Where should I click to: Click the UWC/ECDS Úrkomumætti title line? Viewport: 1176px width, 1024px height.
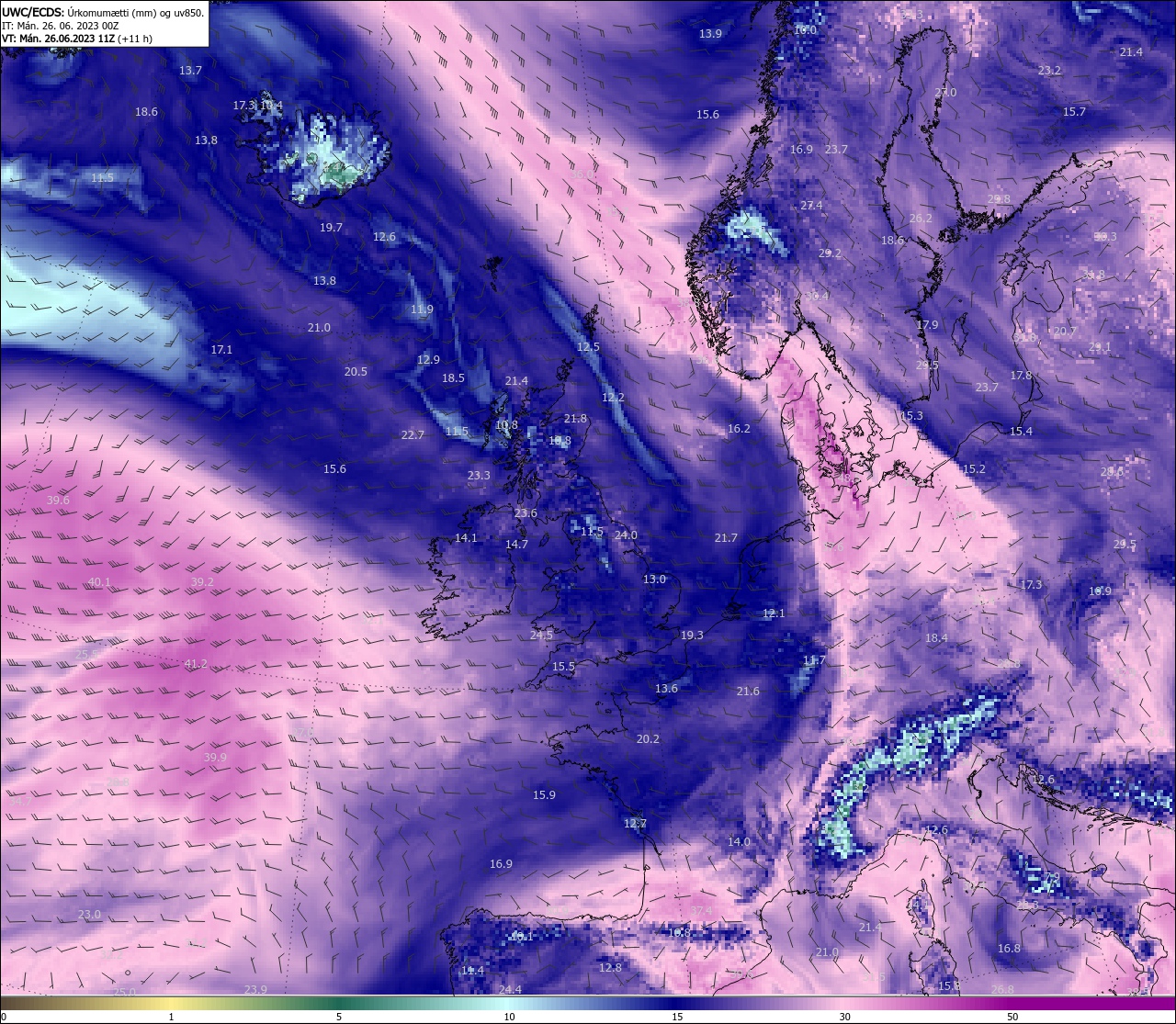[103, 12]
